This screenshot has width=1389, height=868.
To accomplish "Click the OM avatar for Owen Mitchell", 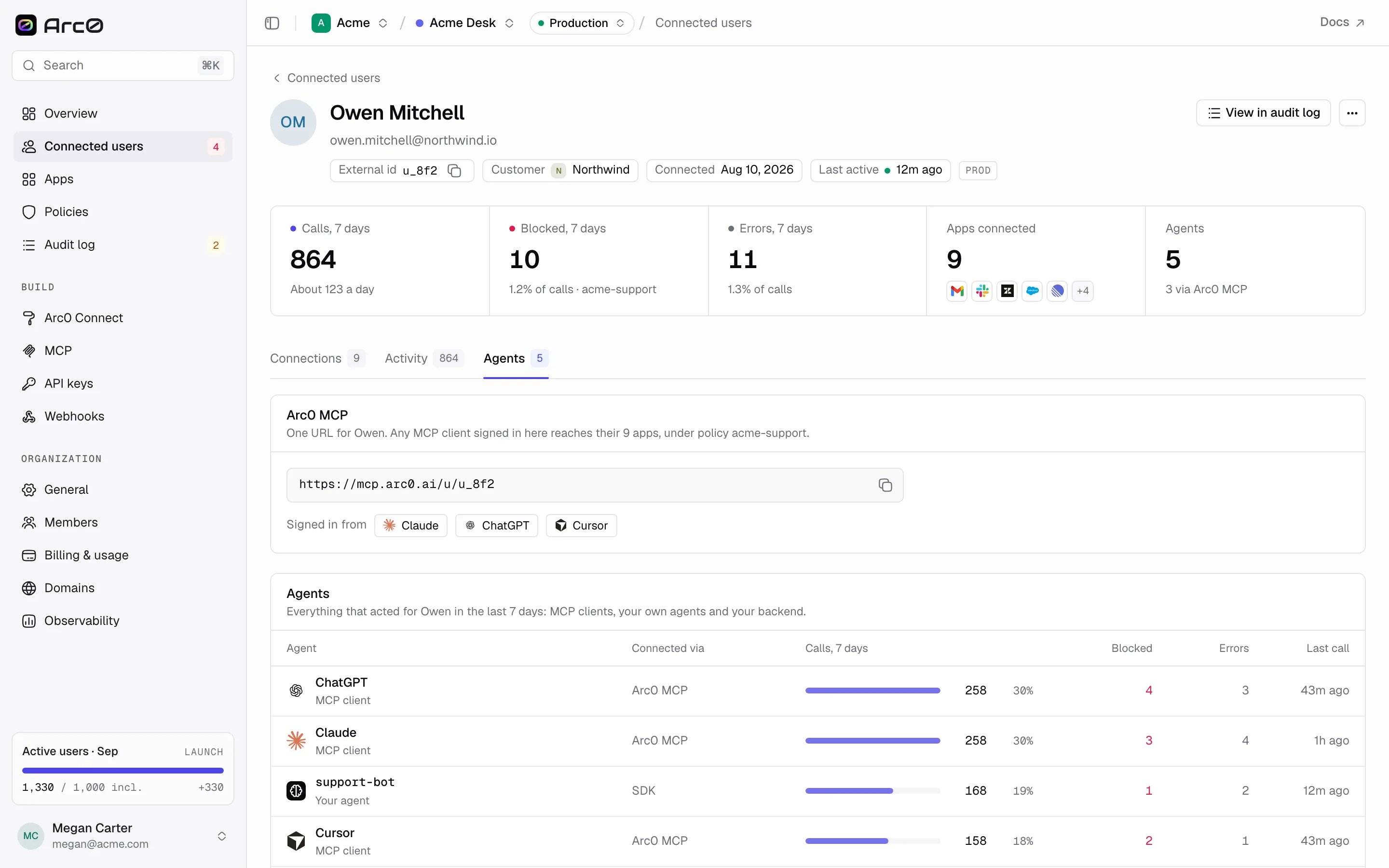I will tap(293, 122).
